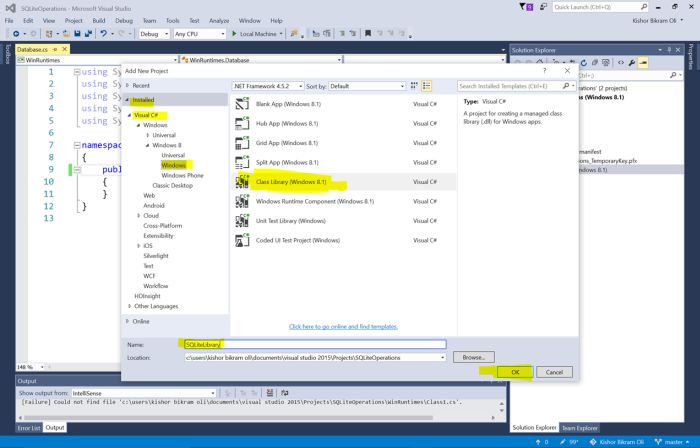Click the Browse... button
This screenshot has height=448, width=700.
tap(474, 357)
